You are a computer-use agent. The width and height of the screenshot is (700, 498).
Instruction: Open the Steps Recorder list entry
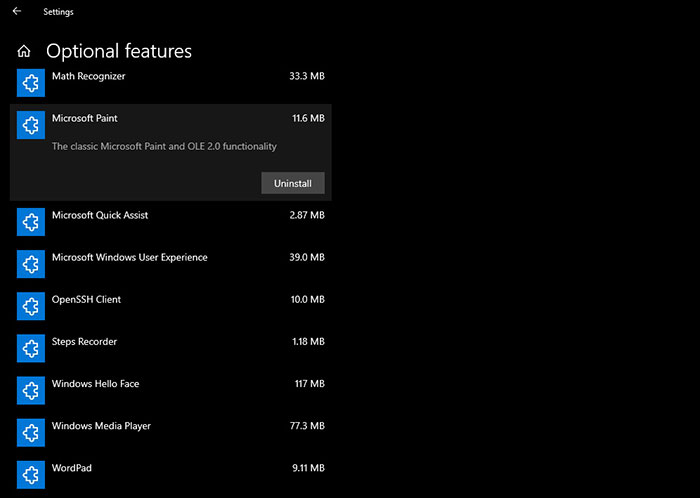tap(171, 348)
